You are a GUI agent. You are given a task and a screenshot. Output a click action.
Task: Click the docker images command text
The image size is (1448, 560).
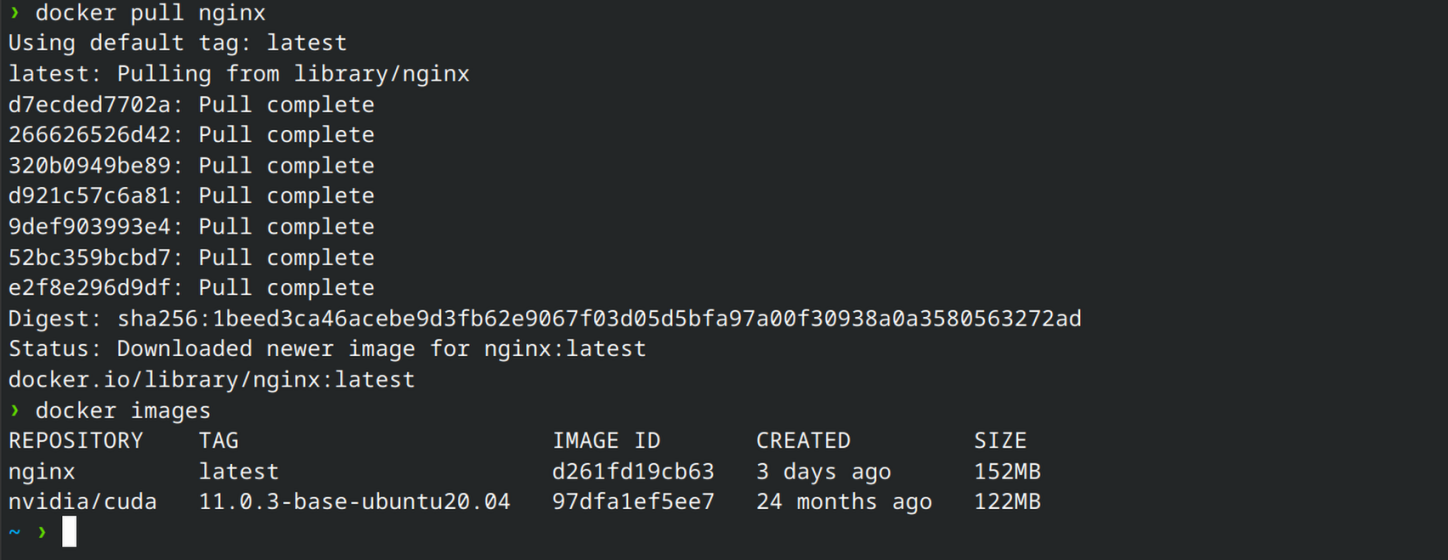coord(123,410)
